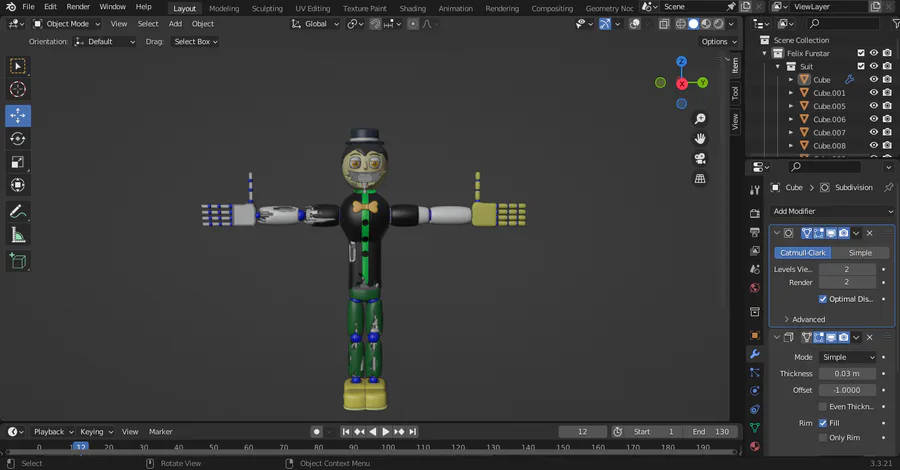
Task: Open the Solidify Mode Simple dropdown
Action: click(848, 357)
